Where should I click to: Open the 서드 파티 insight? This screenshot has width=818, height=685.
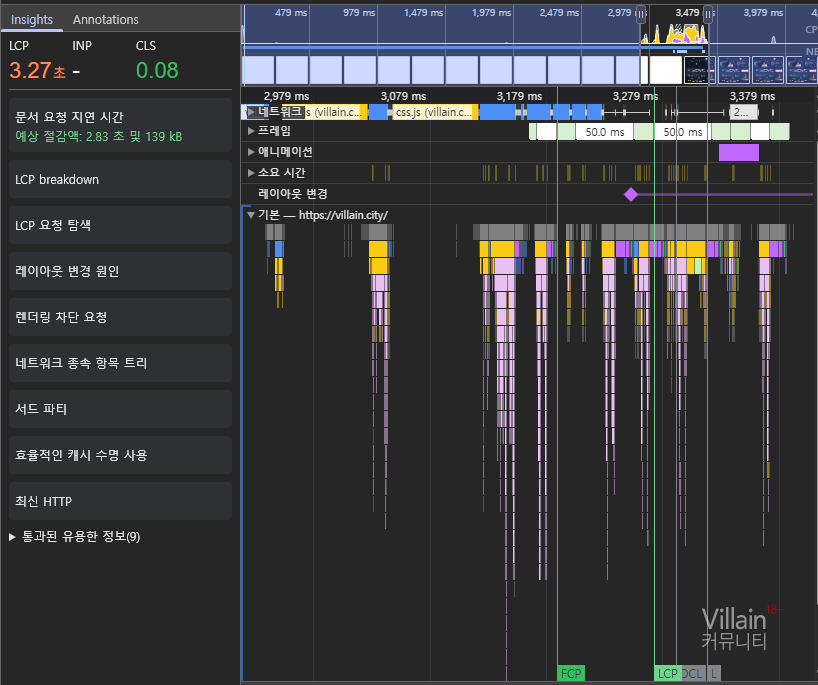(x=120, y=410)
